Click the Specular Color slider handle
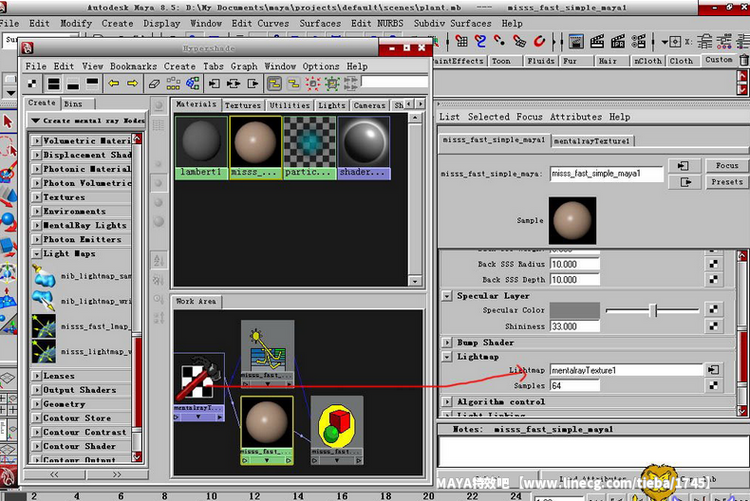Viewport: 750px width, 501px height. 654,310
